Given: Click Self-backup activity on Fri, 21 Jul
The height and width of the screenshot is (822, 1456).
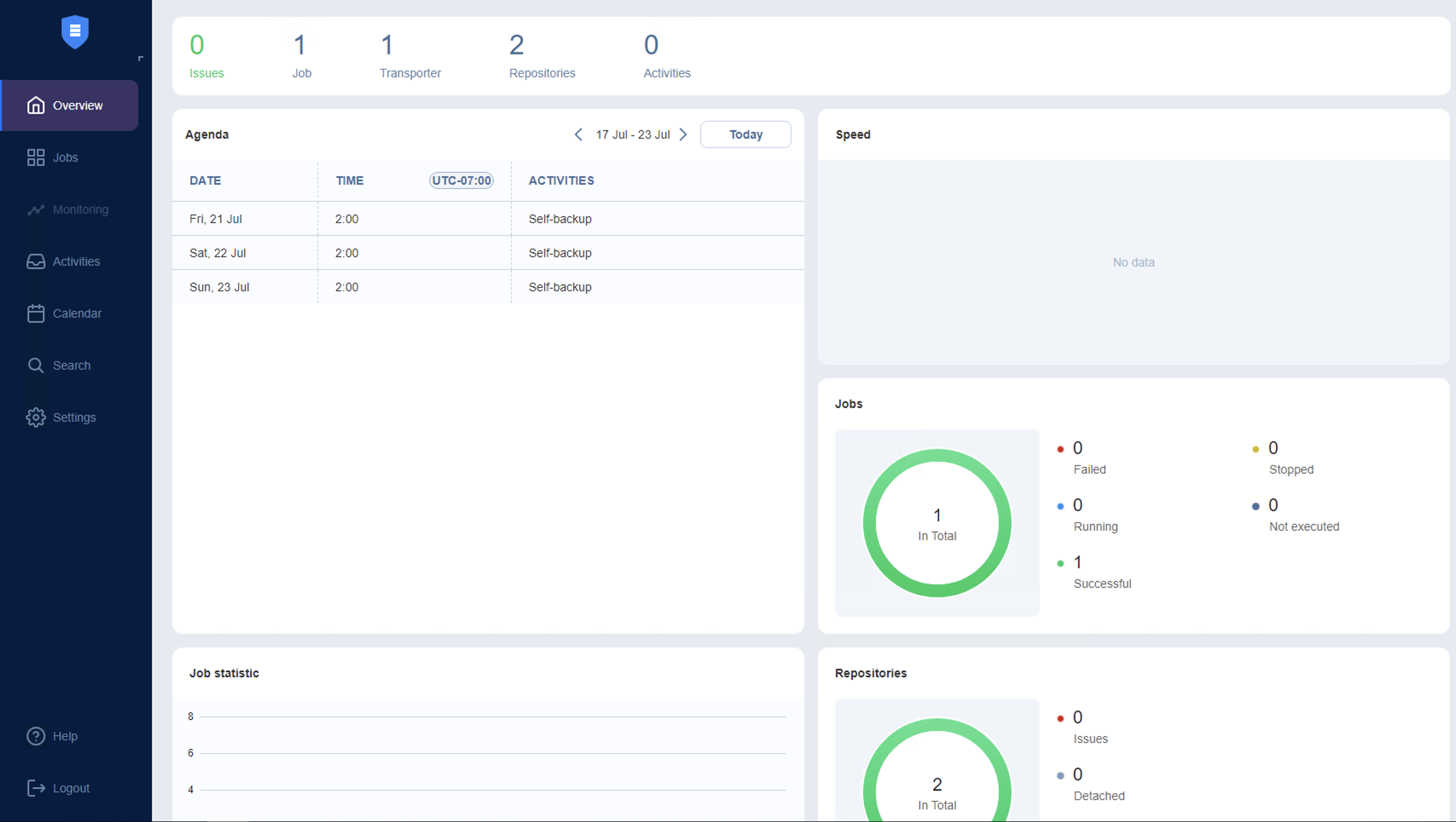Looking at the screenshot, I should pyautogui.click(x=560, y=219).
